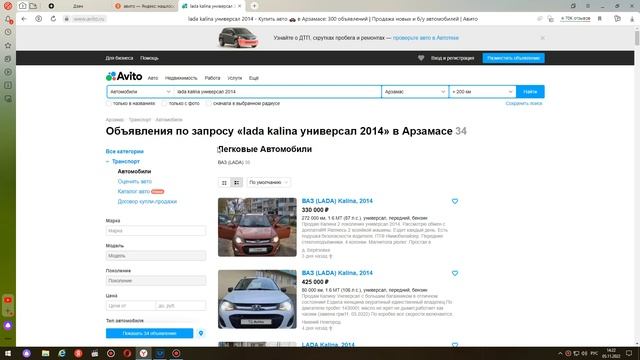
Task: Collapse the Транспорт category tree
Action: point(107,162)
